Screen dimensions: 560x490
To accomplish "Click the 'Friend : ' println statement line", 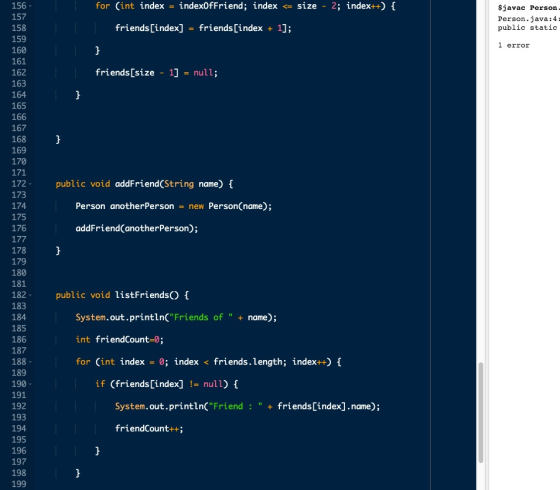I will tap(248, 406).
